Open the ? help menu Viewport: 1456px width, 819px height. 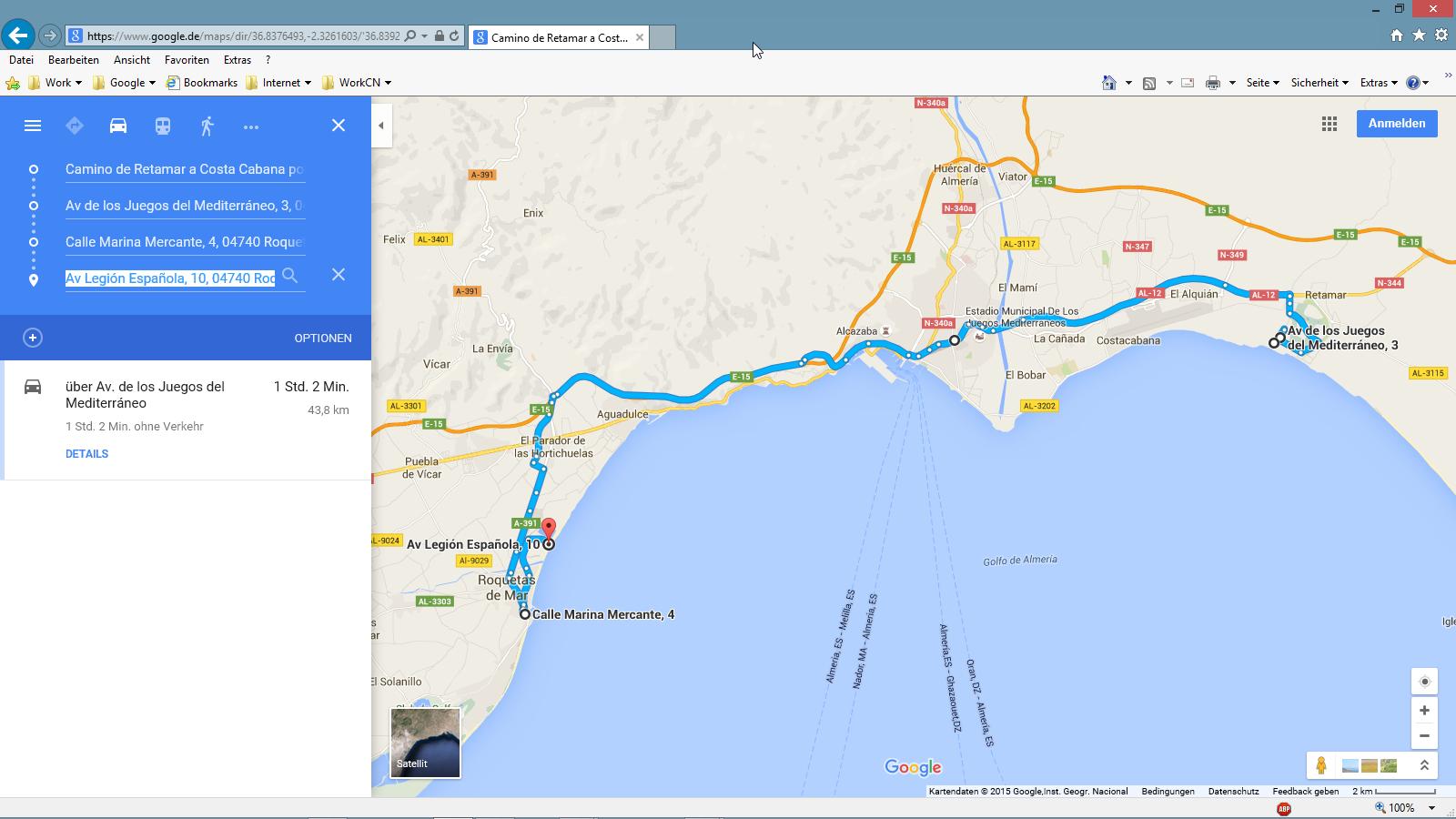coord(268,60)
